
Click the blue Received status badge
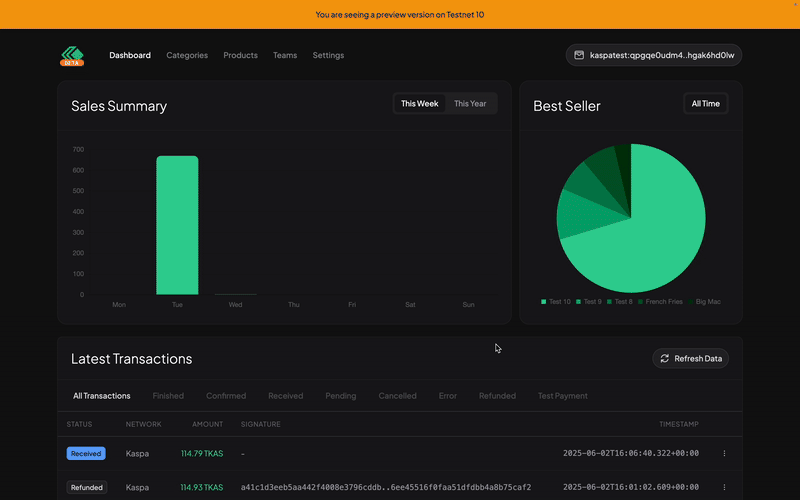coord(86,453)
